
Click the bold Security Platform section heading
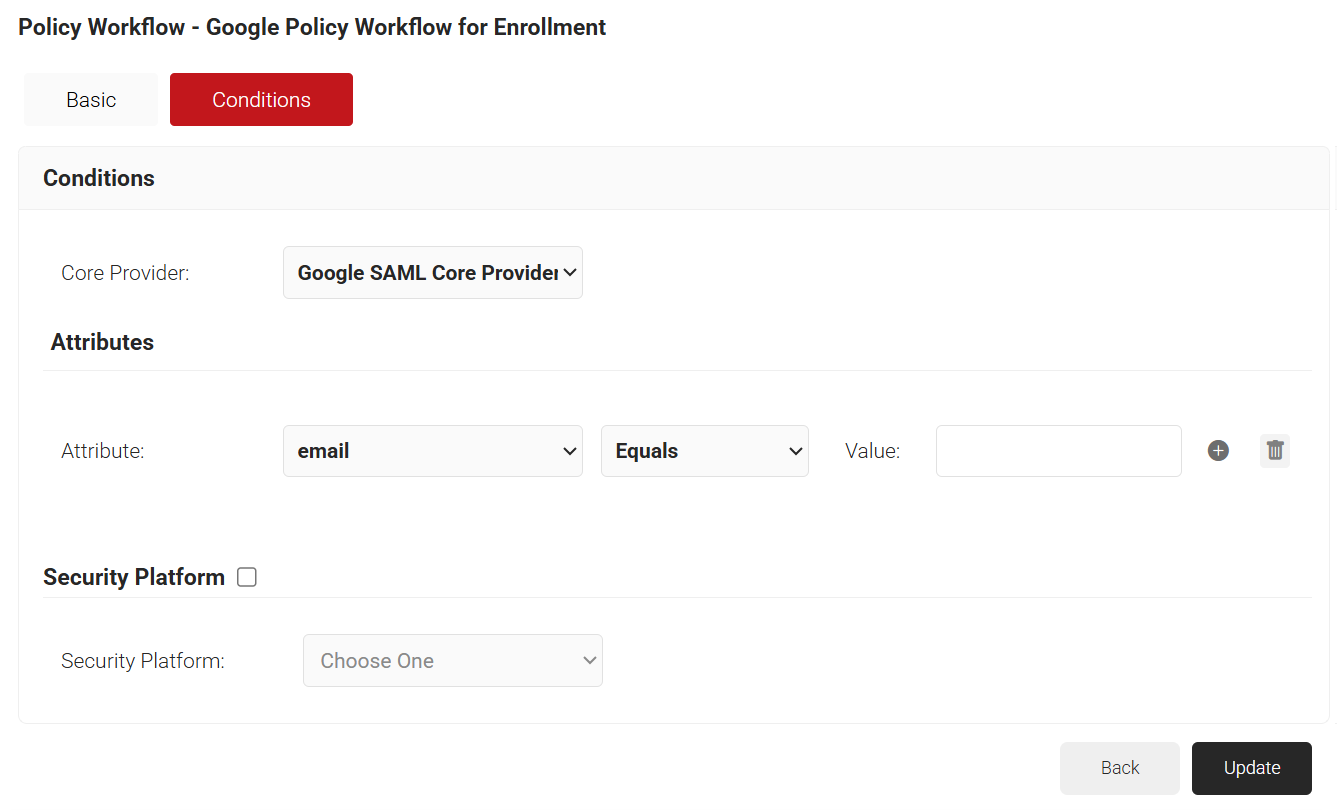[134, 577]
